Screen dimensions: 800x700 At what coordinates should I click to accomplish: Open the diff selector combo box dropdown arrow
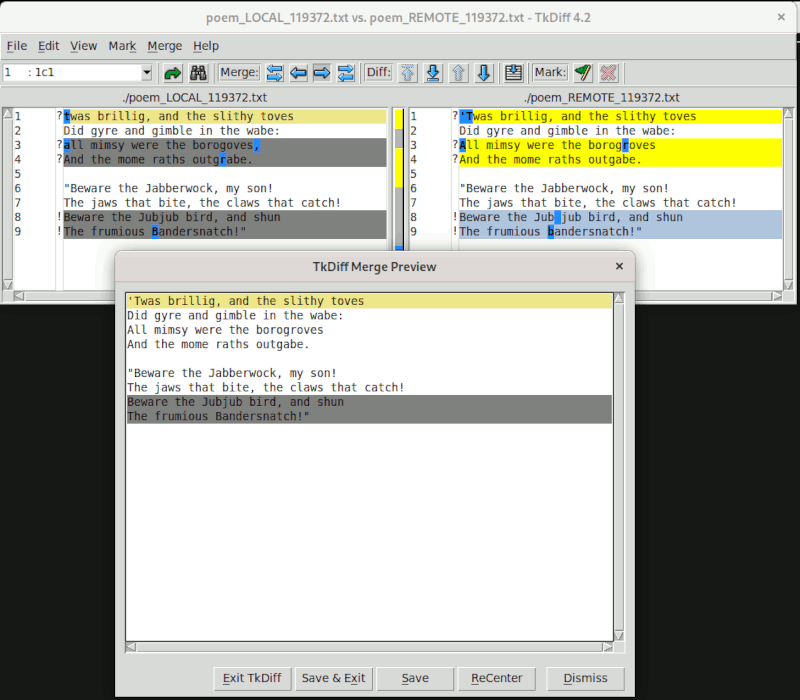[146, 72]
